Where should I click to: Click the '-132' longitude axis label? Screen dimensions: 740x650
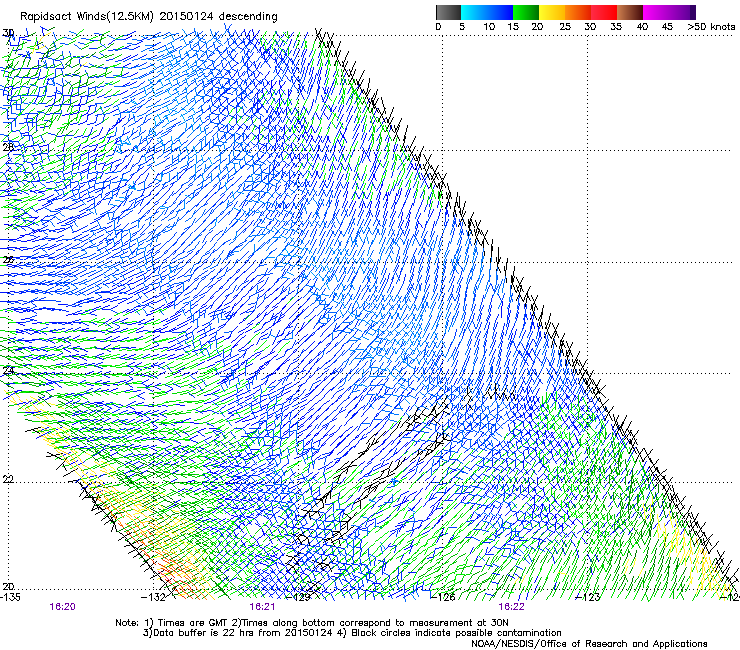(154, 597)
